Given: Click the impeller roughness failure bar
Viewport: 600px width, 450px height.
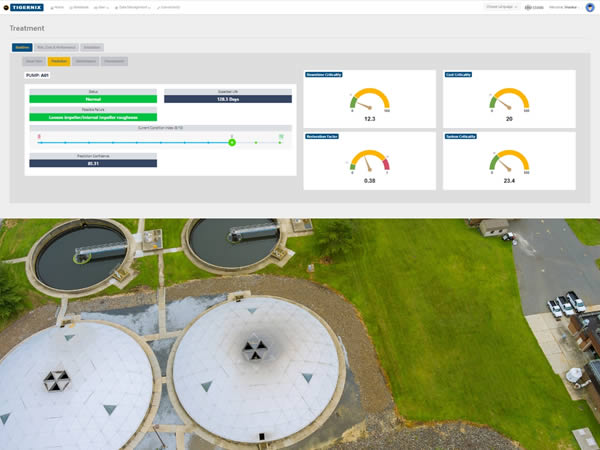Looking at the screenshot, I should tap(93, 117).
